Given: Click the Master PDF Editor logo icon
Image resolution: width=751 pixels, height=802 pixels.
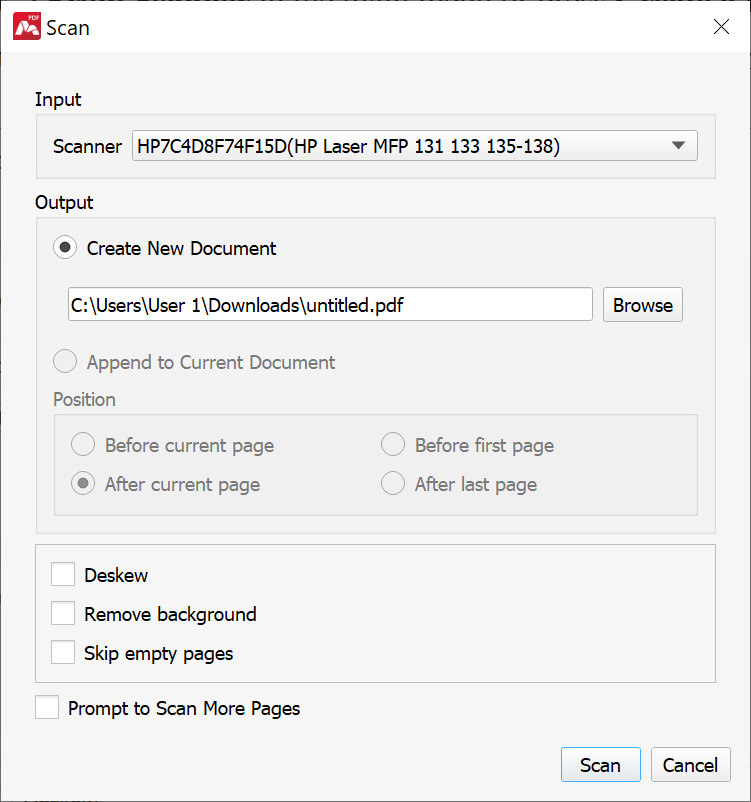Looking at the screenshot, I should point(27,26).
